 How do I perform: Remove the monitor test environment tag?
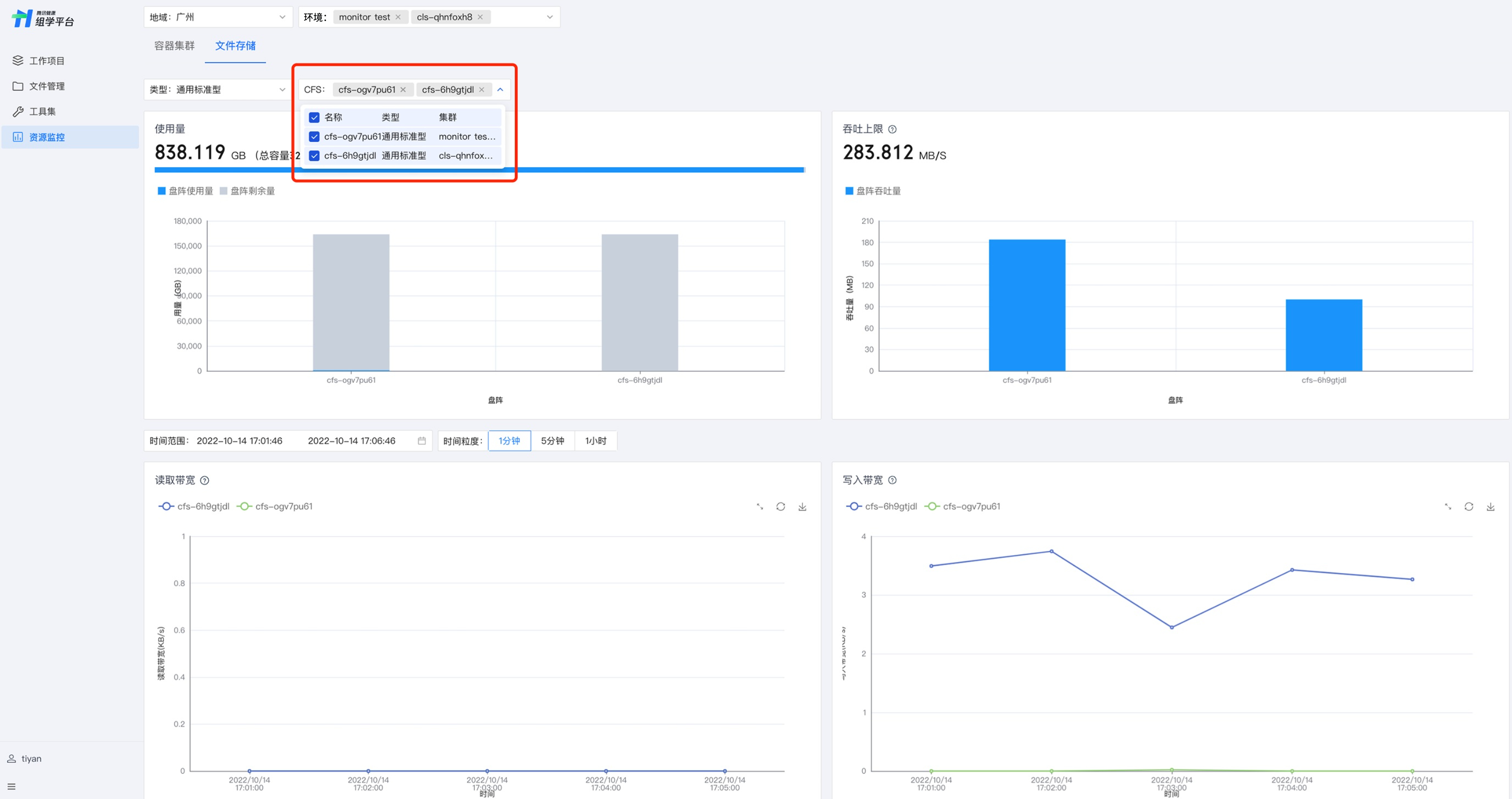coord(398,17)
